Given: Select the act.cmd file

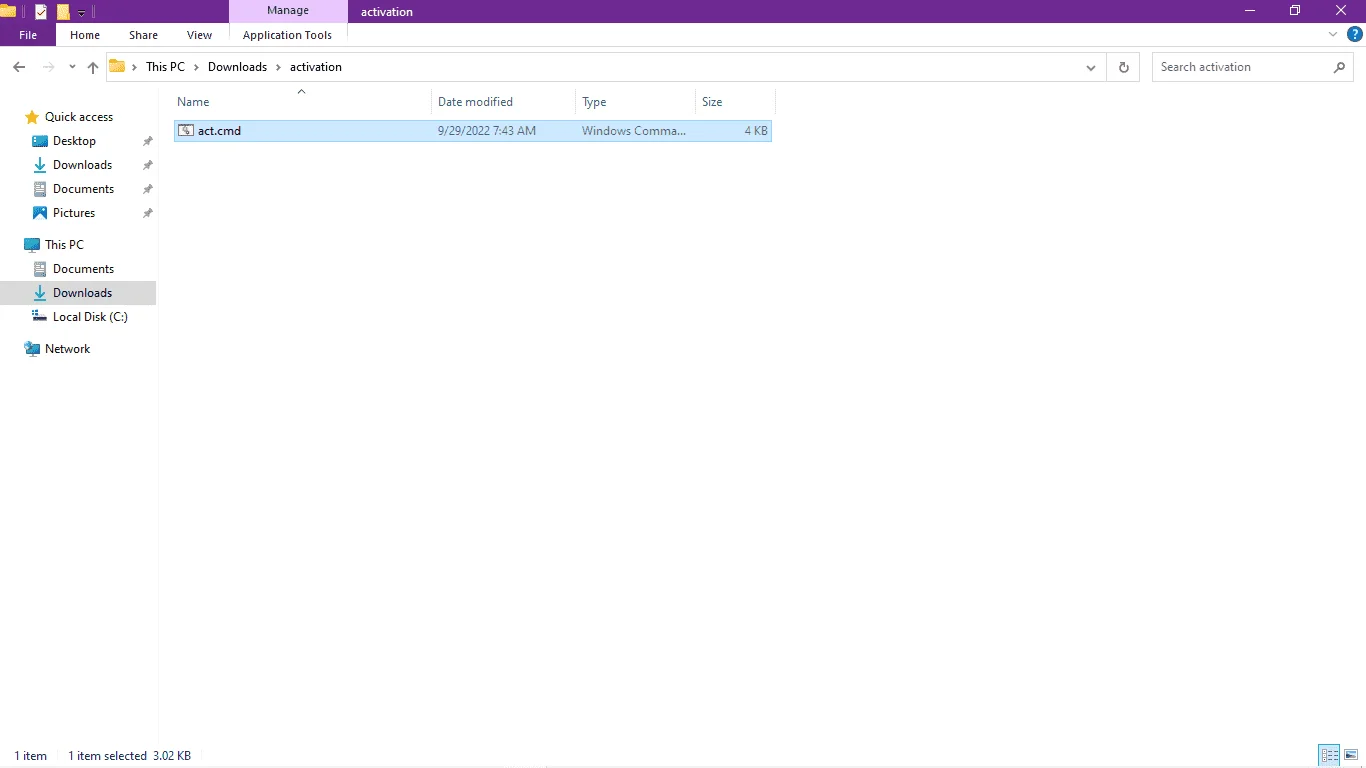Looking at the screenshot, I should click(x=473, y=131).
